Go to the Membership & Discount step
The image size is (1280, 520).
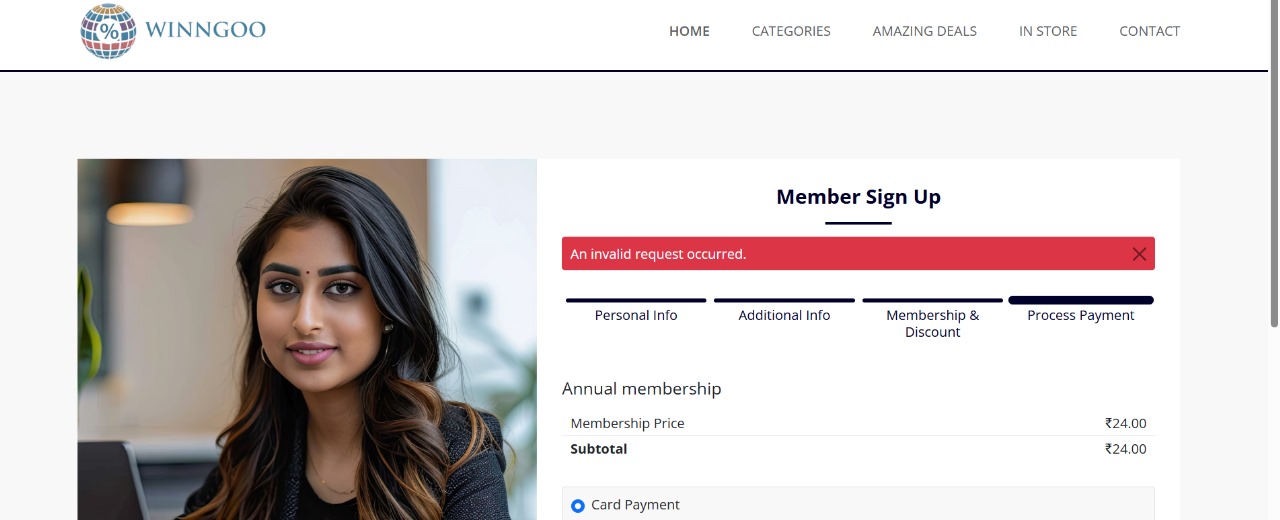pos(932,323)
